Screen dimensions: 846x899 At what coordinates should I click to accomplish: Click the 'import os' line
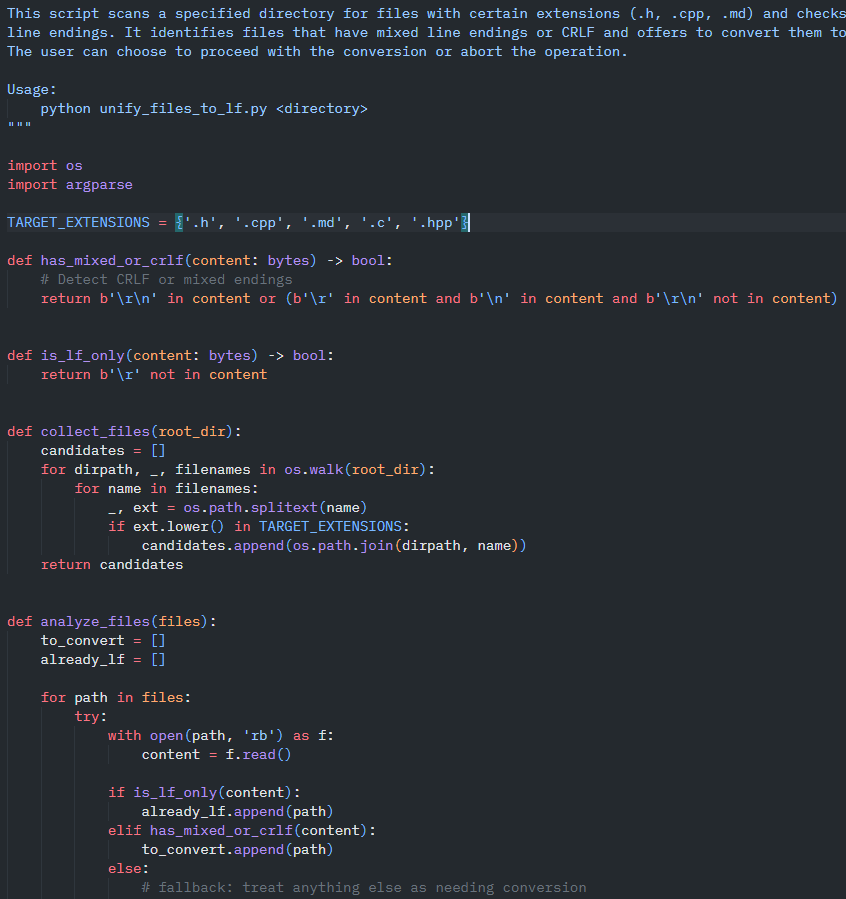[45, 166]
